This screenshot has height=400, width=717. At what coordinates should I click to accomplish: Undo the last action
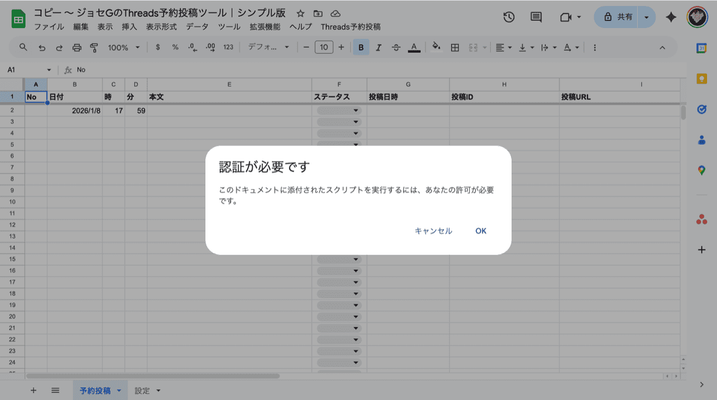pyautogui.click(x=42, y=48)
